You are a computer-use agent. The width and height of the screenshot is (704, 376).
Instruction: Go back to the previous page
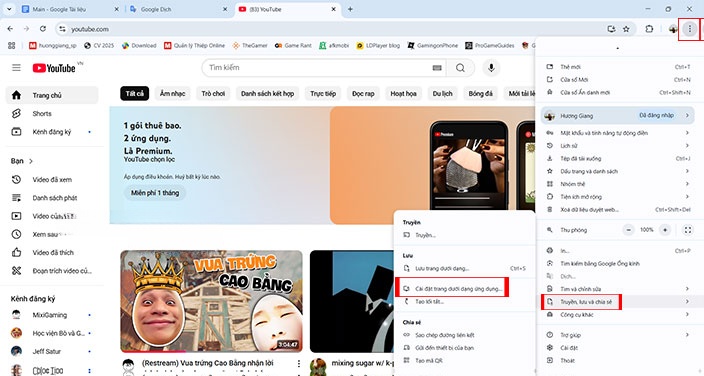(10, 29)
